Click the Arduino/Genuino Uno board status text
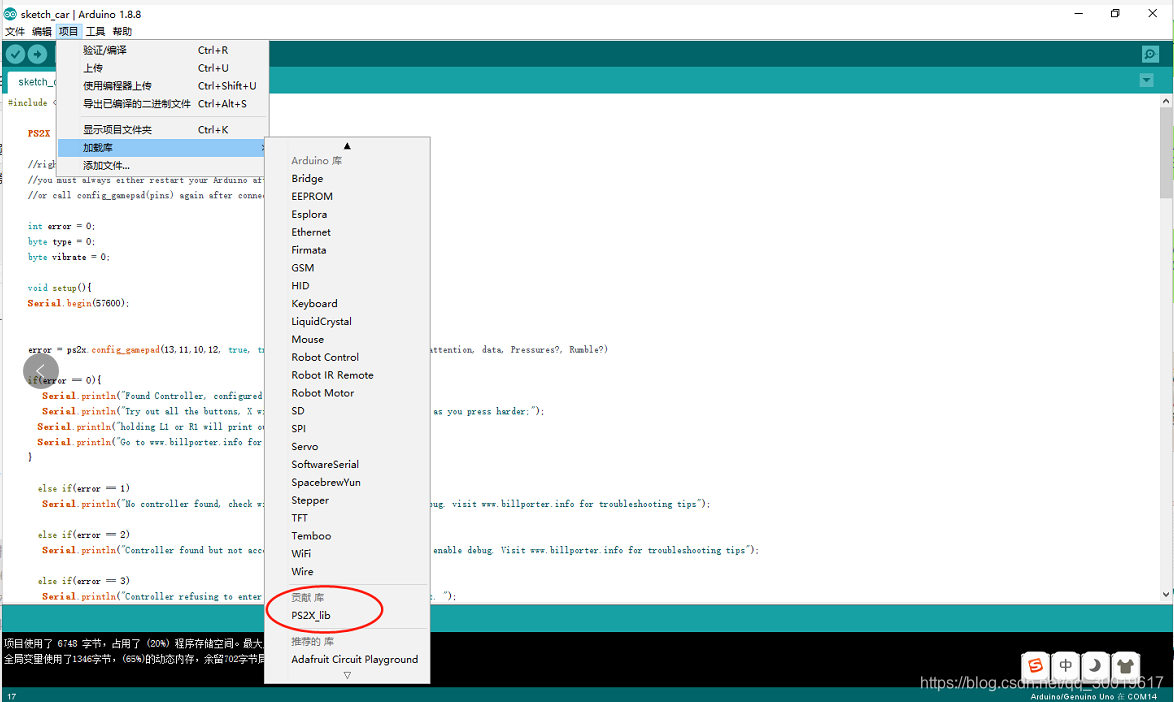This screenshot has height=702, width=1174. (x=1094, y=697)
